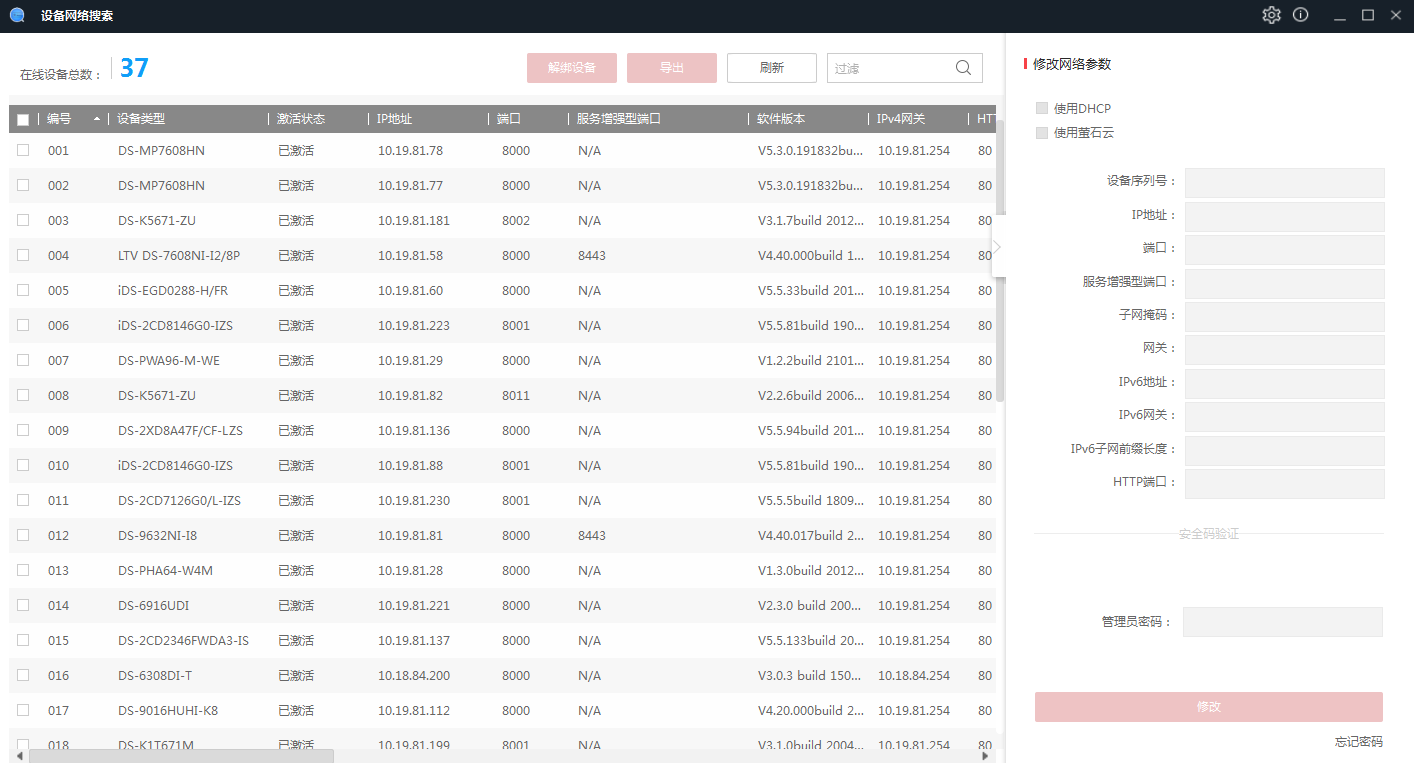Click the horizontal scrollbar thumb
1414x763 pixels.
point(180,756)
